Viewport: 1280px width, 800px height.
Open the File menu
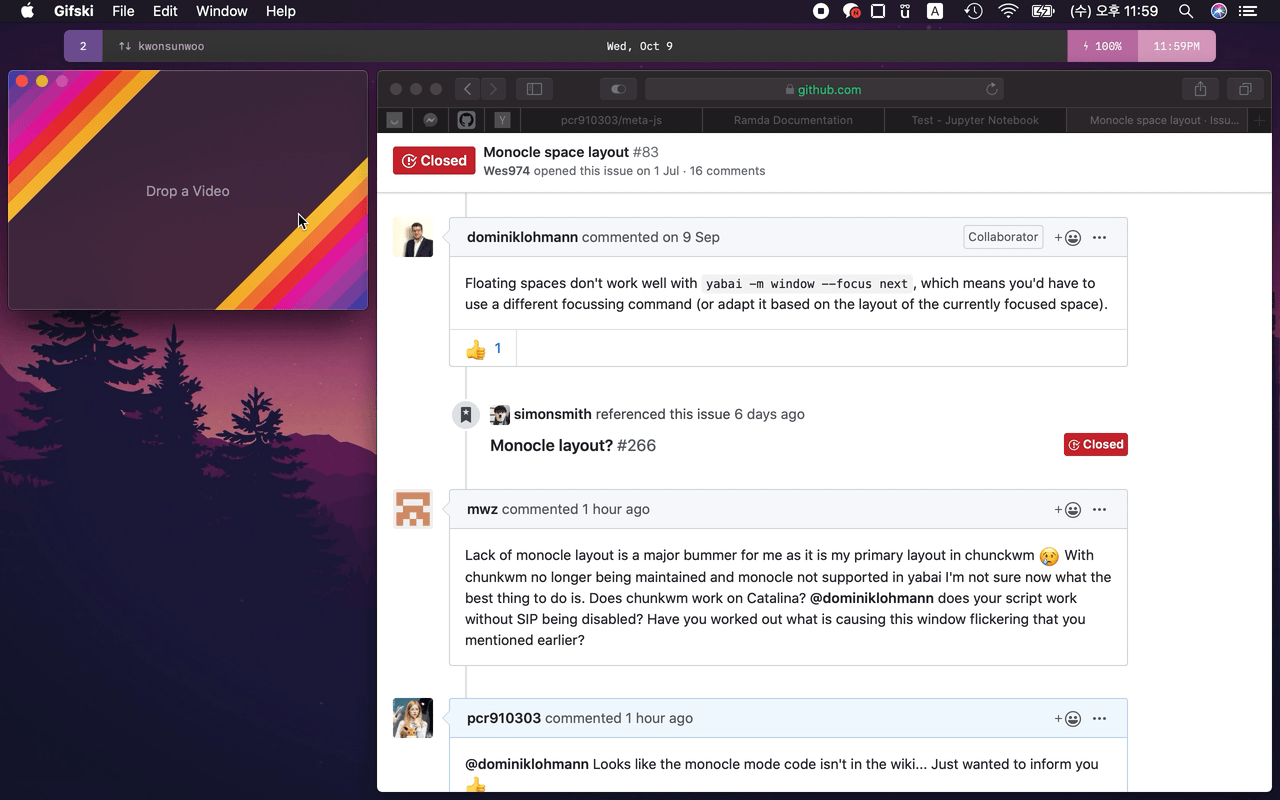coord(123,11)
